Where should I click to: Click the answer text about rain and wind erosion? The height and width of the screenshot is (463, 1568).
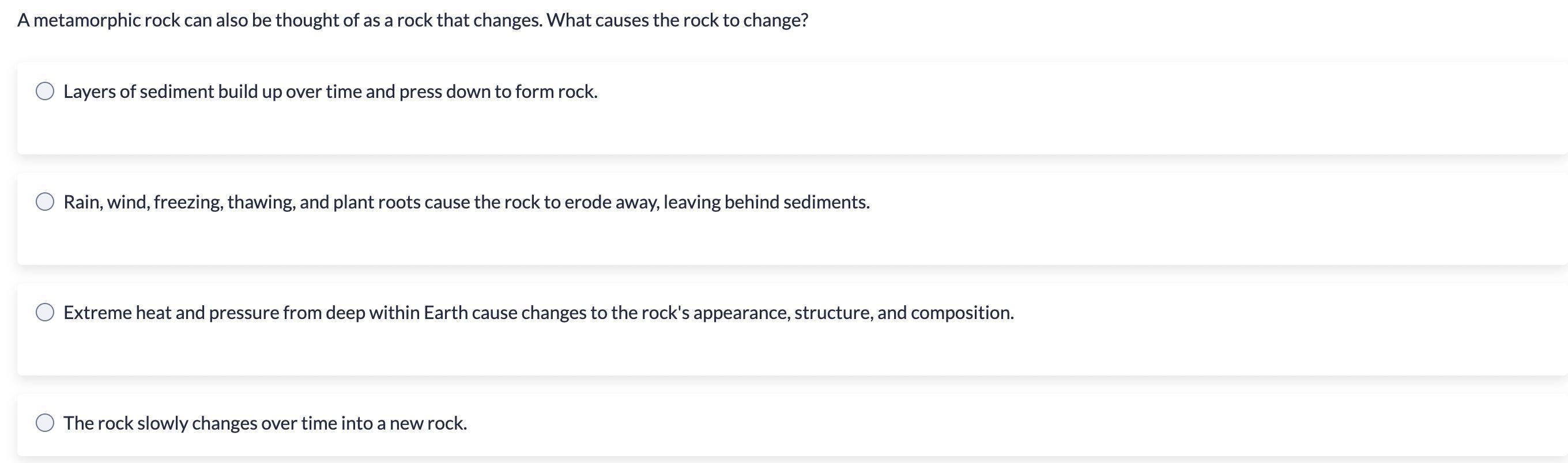pyautogui.click(x=466, y=202)
